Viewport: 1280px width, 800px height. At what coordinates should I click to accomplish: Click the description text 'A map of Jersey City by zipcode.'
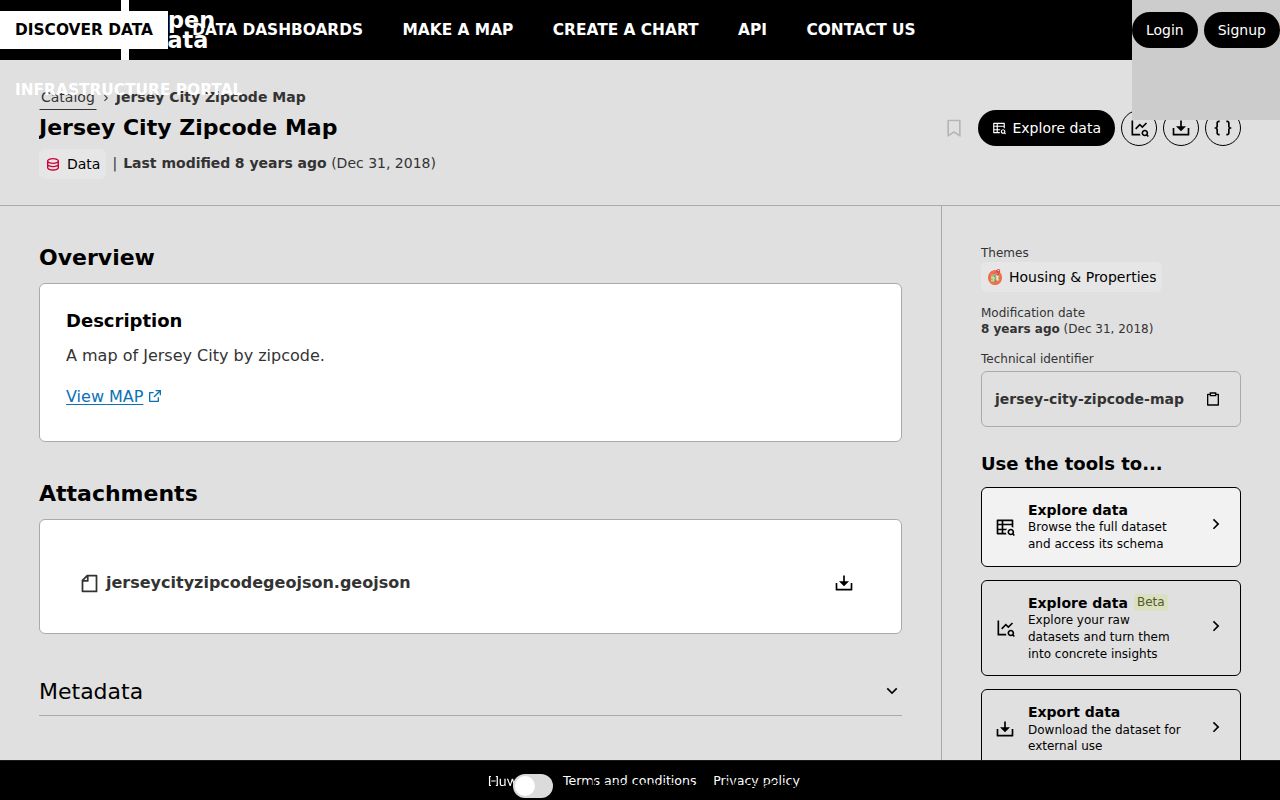[x=195, y=355]
